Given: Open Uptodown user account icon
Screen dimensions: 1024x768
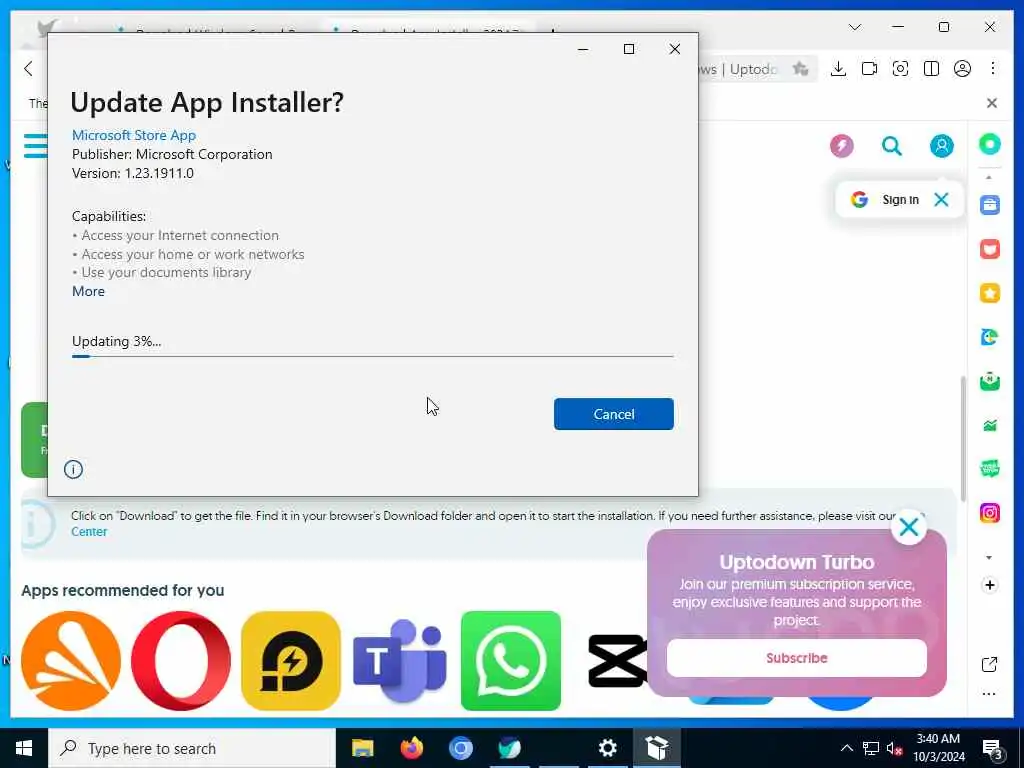Looking at the screenshot, I should [x=941, y=146].
